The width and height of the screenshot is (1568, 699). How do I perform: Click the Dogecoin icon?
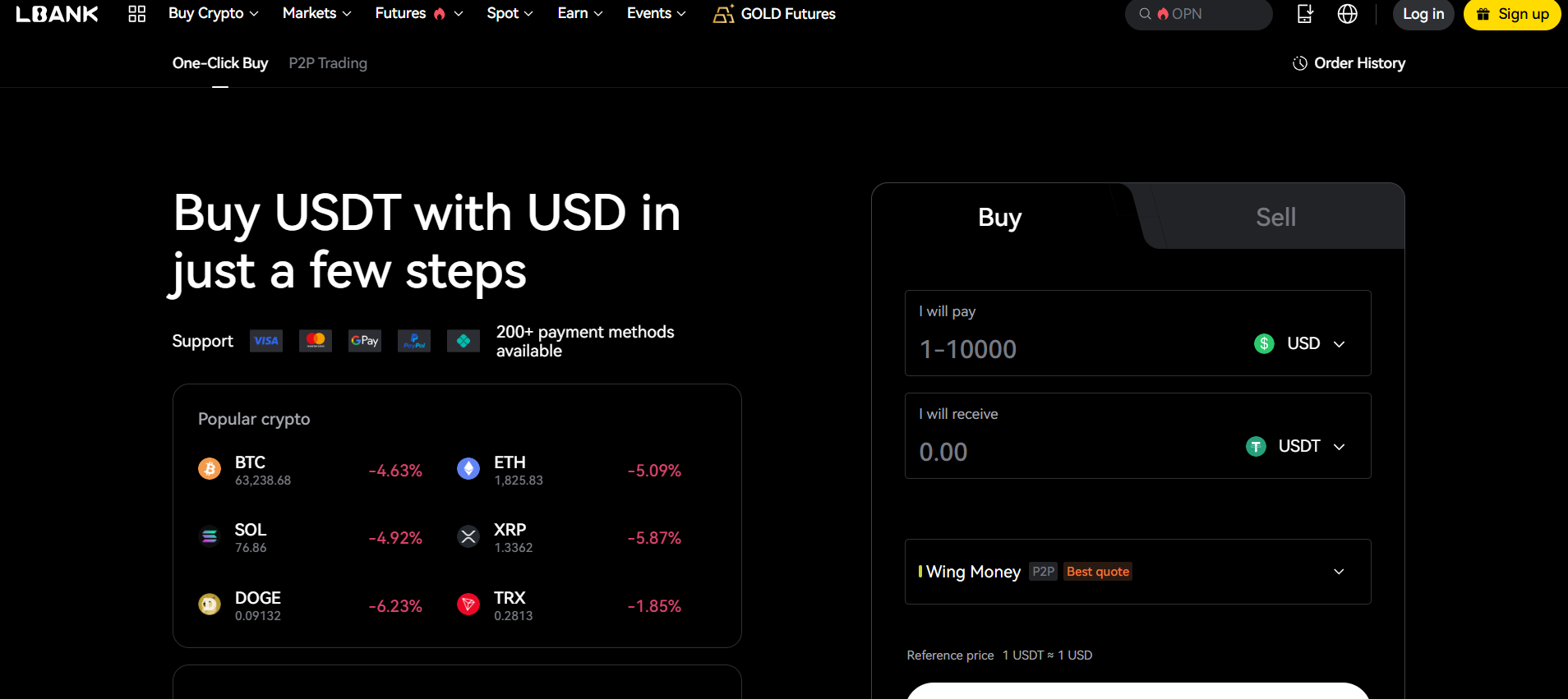pyautogui.click(x=210, y=605)
